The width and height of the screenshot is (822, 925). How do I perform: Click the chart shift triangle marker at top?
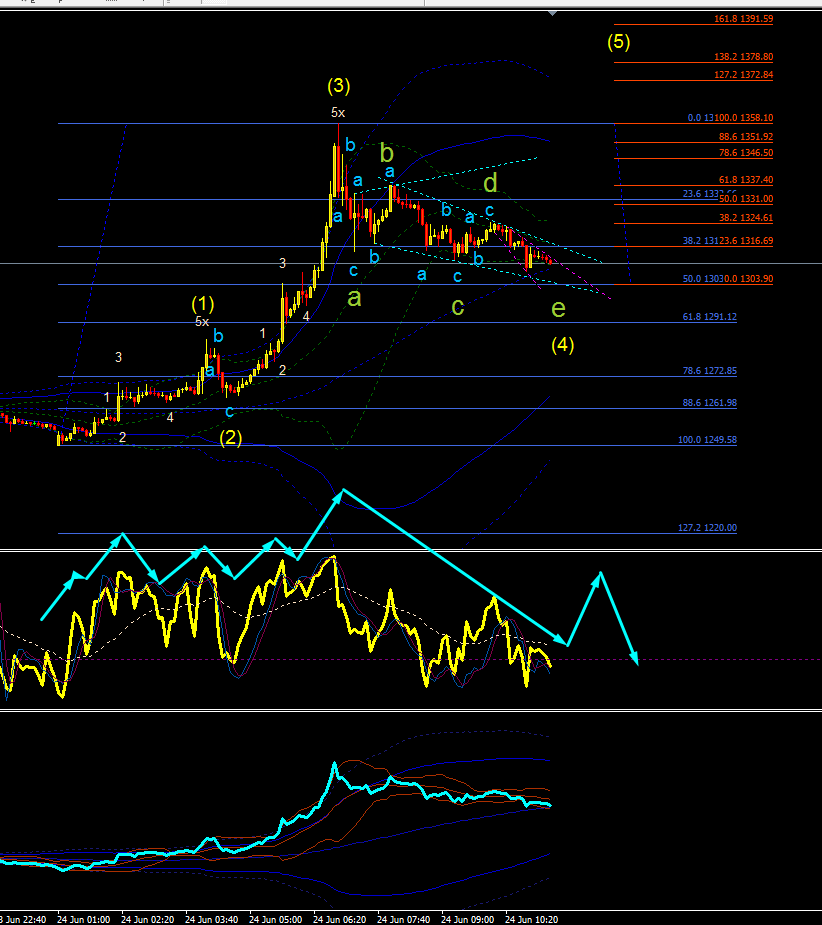552,13
